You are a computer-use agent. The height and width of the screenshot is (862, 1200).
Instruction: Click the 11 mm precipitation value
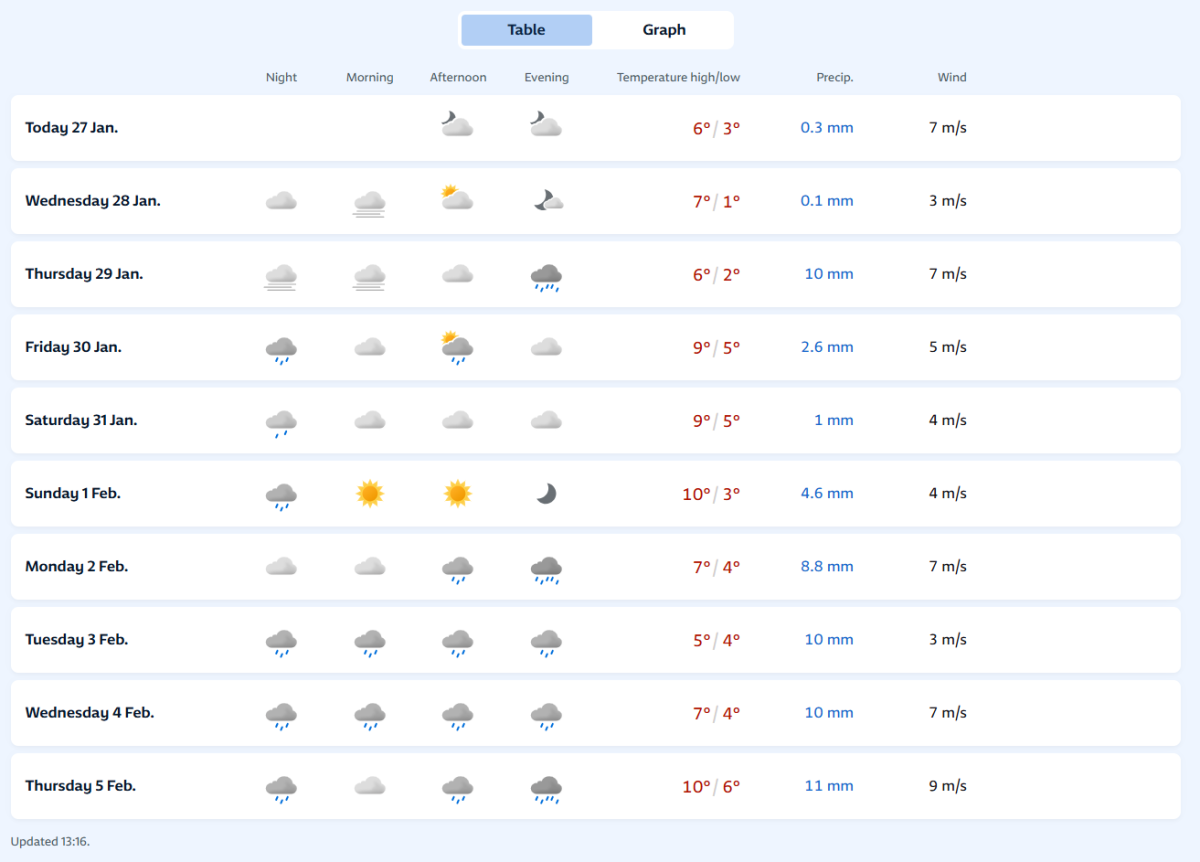[x=829, y=786]
